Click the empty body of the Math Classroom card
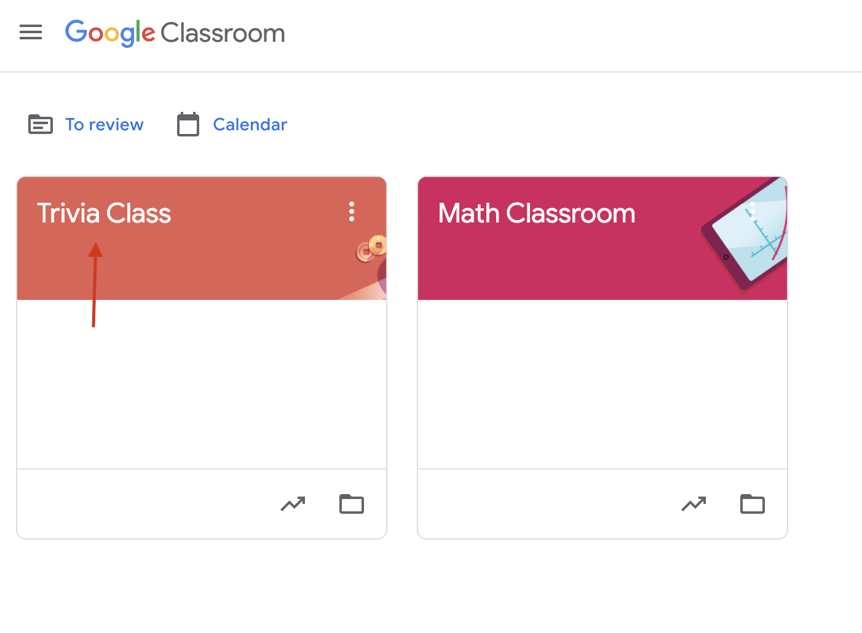862x633 pixels. click(600, 390)
